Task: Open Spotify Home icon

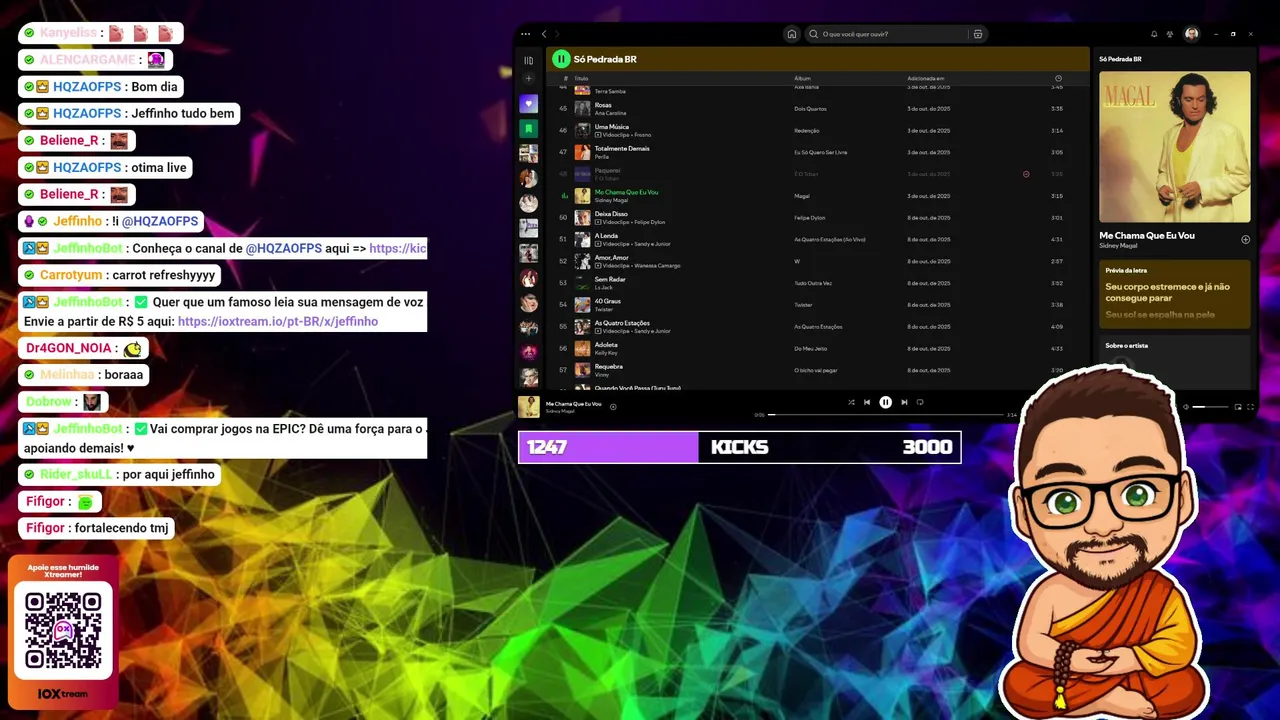Action: pos(792,34)
